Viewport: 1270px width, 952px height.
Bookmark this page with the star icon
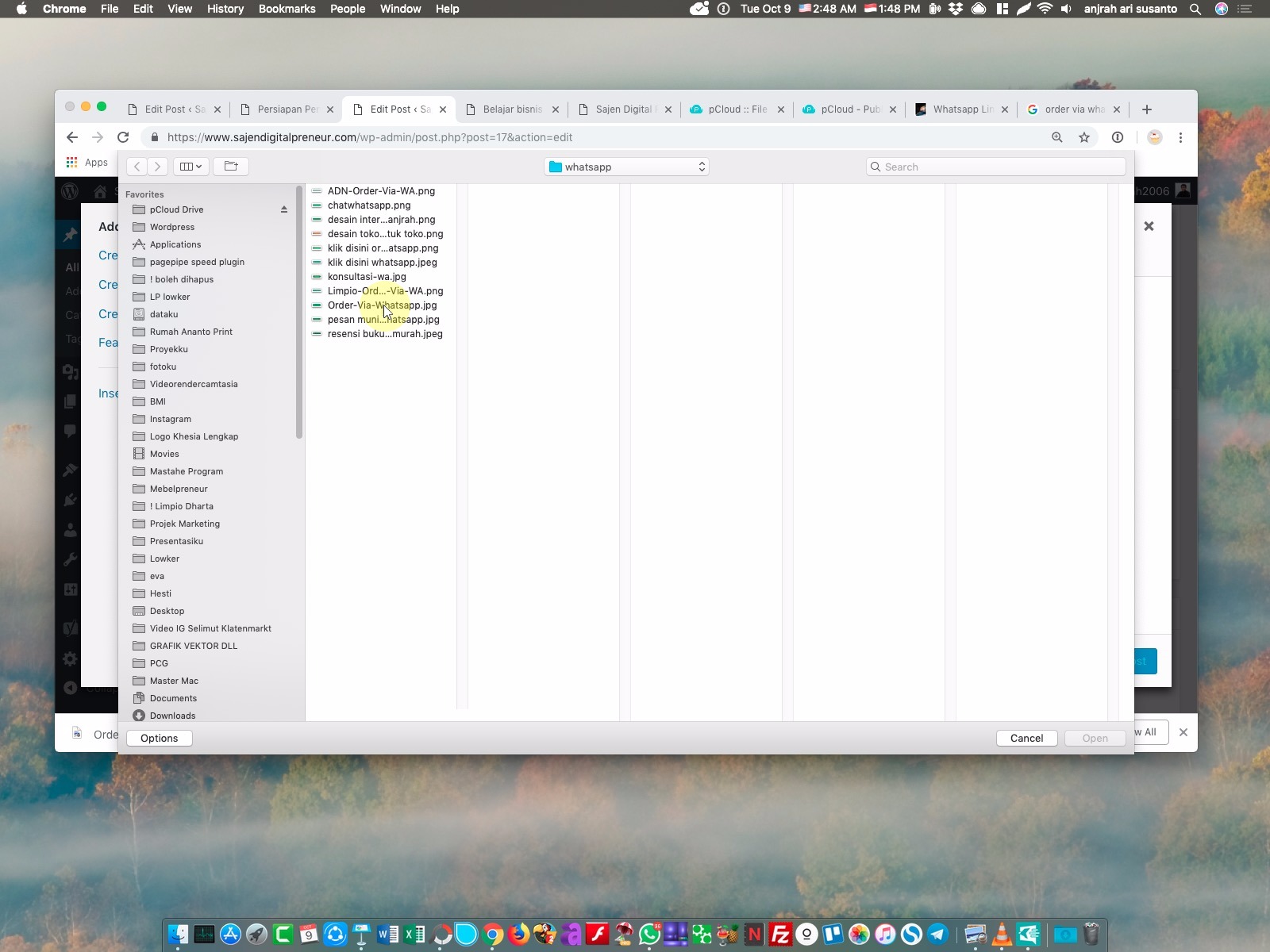pyautogui.click(x=1084, y=137)
